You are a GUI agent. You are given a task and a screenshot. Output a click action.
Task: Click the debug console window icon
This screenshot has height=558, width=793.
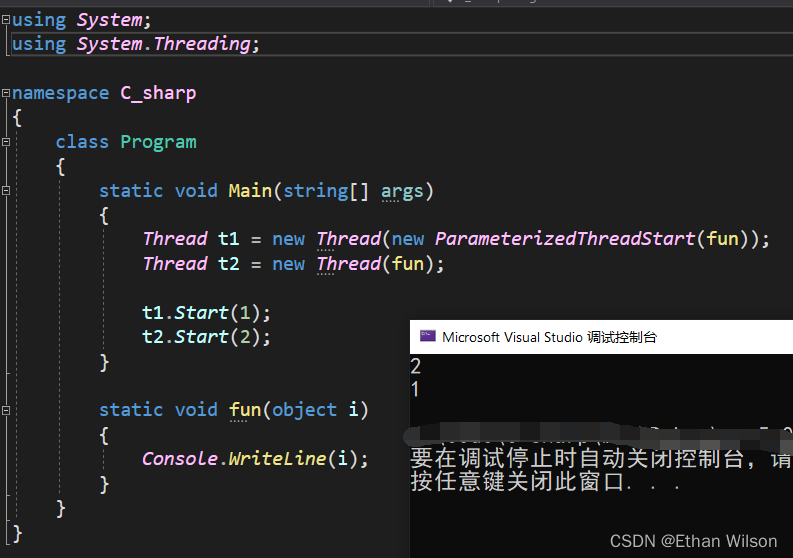[x=428, y=336]
